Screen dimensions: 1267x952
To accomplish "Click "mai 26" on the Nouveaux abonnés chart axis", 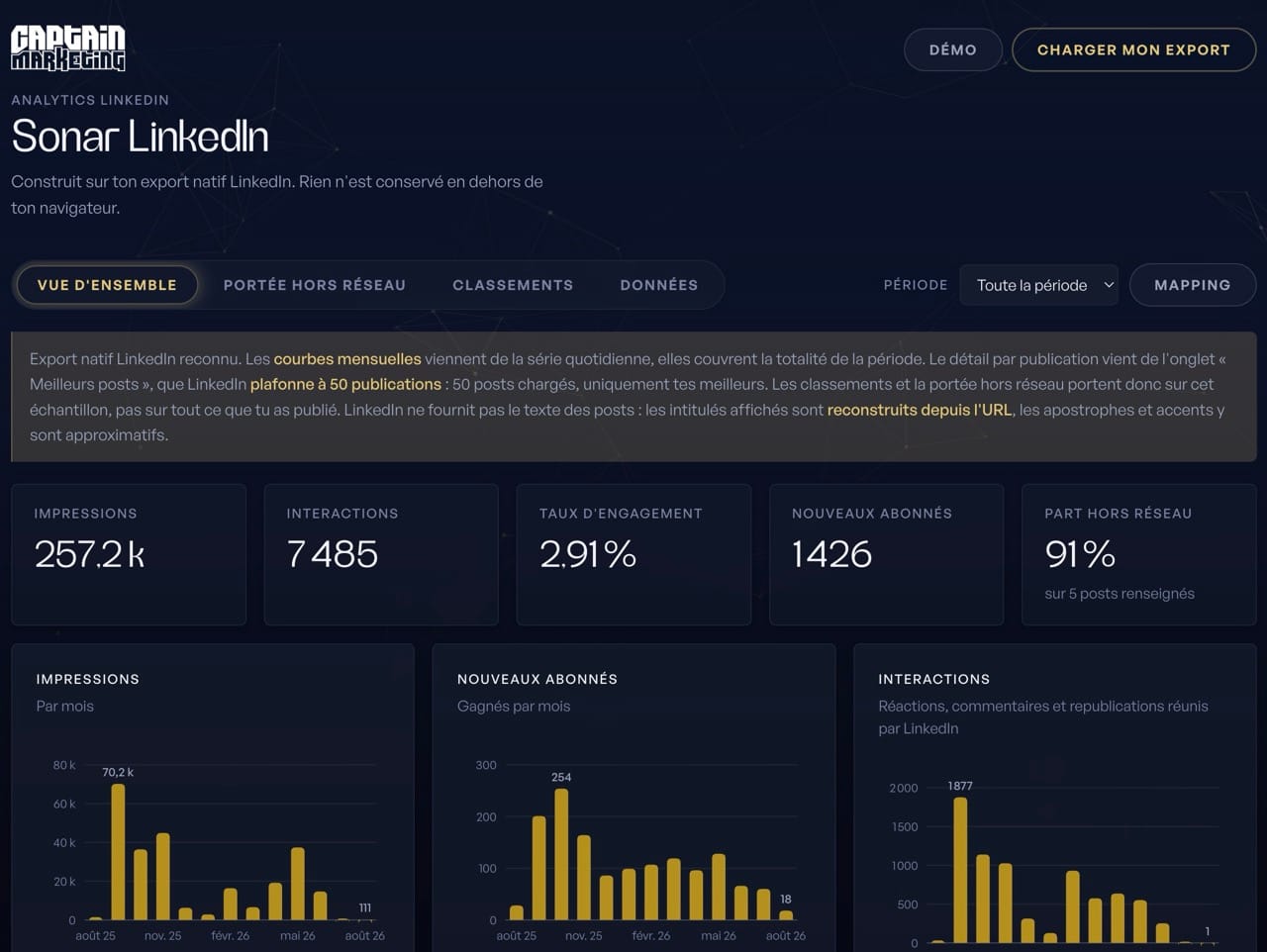I will coord(719,935).
